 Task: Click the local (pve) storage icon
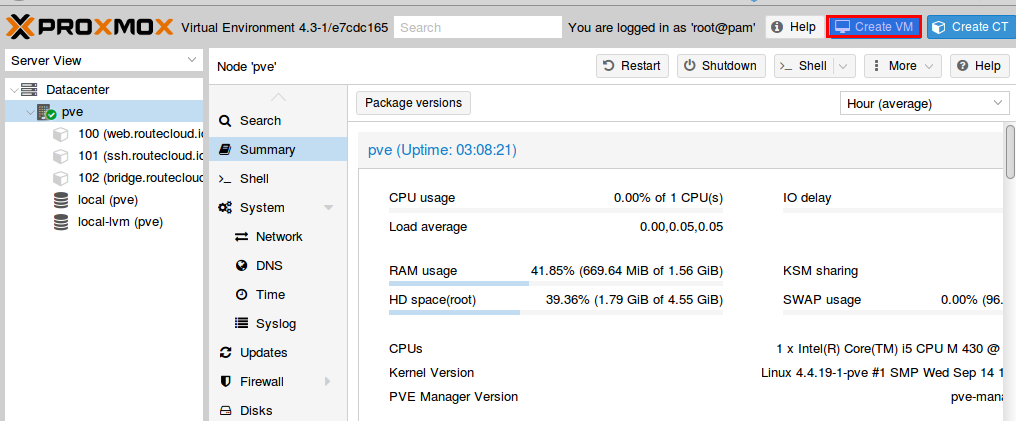click(61, 200)
